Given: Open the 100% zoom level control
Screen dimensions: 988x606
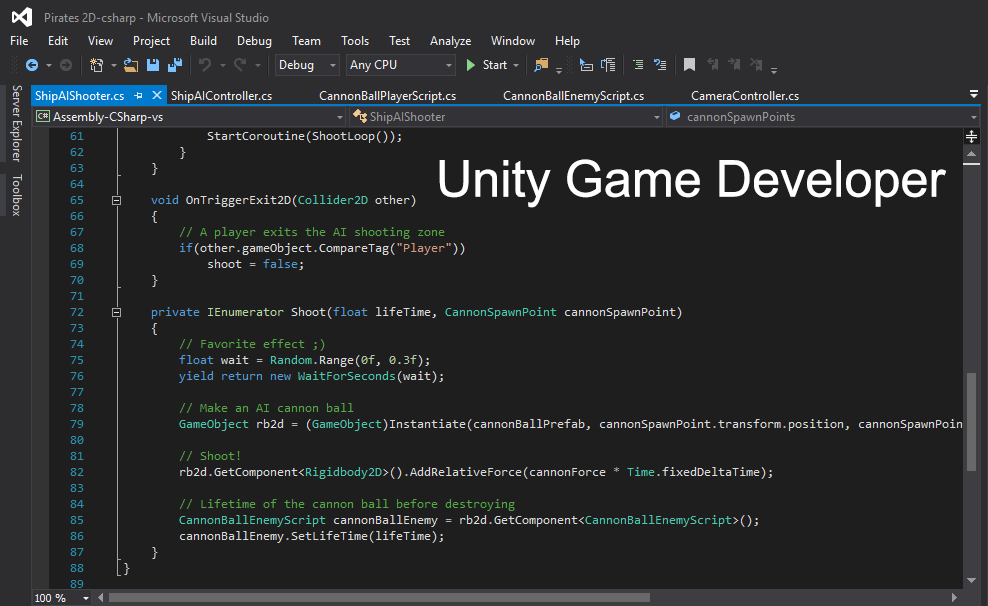Looking at the screenshot, I should (x=60, y=597).
